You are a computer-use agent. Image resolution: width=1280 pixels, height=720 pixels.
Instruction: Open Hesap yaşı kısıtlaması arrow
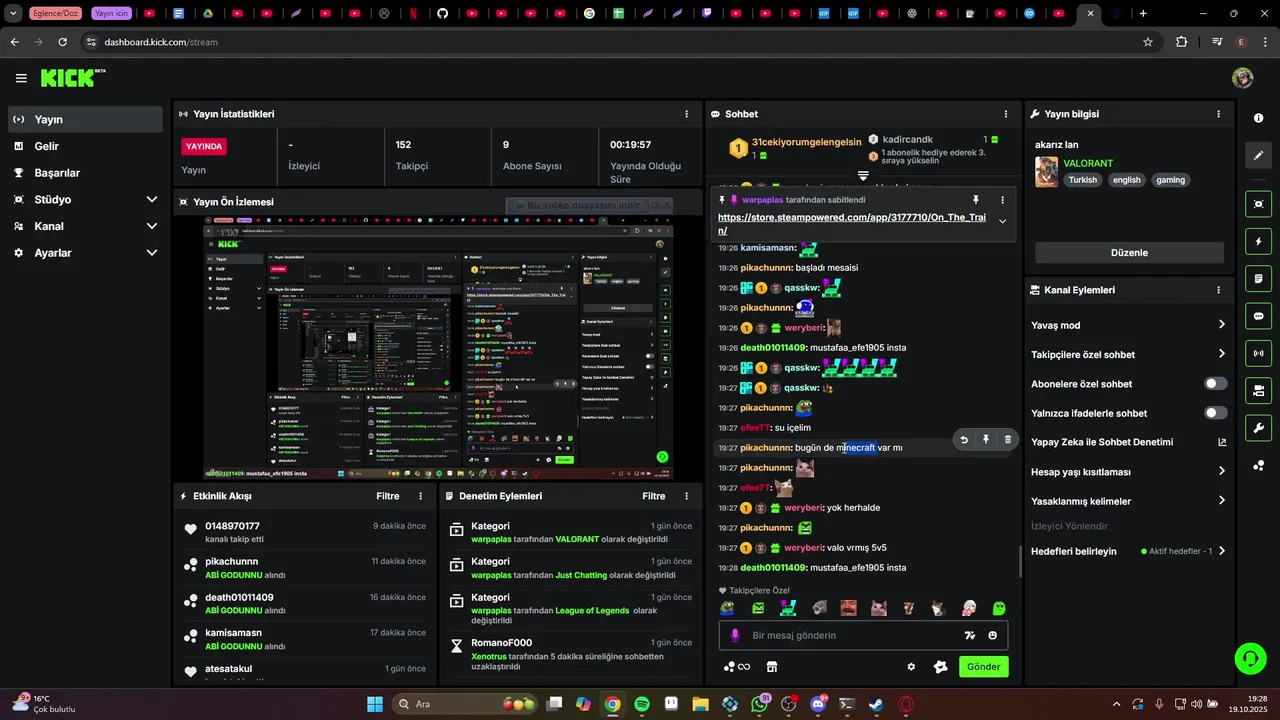(x=1222, y=472)
